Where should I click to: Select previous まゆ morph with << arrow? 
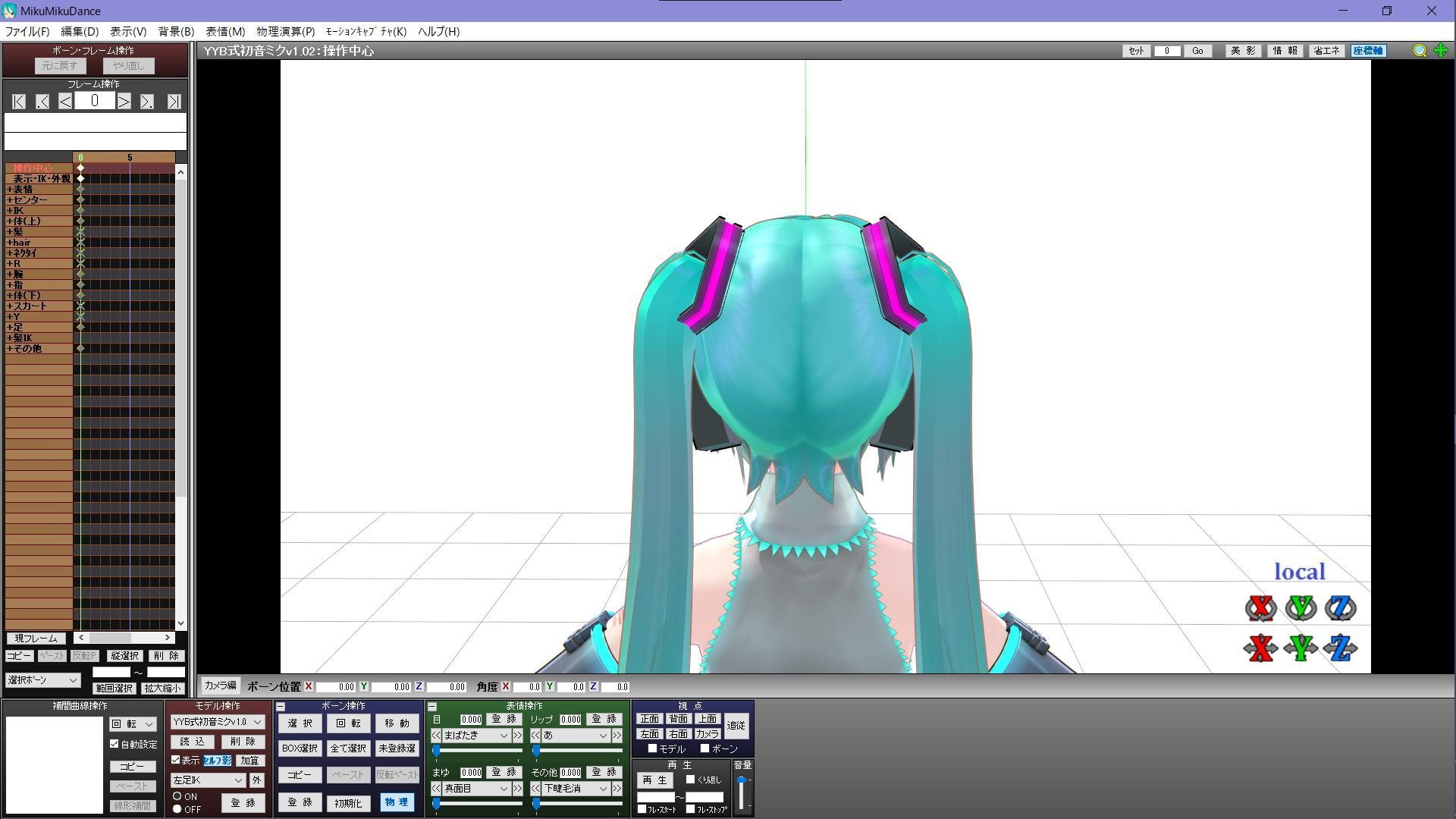click(436, 789)
